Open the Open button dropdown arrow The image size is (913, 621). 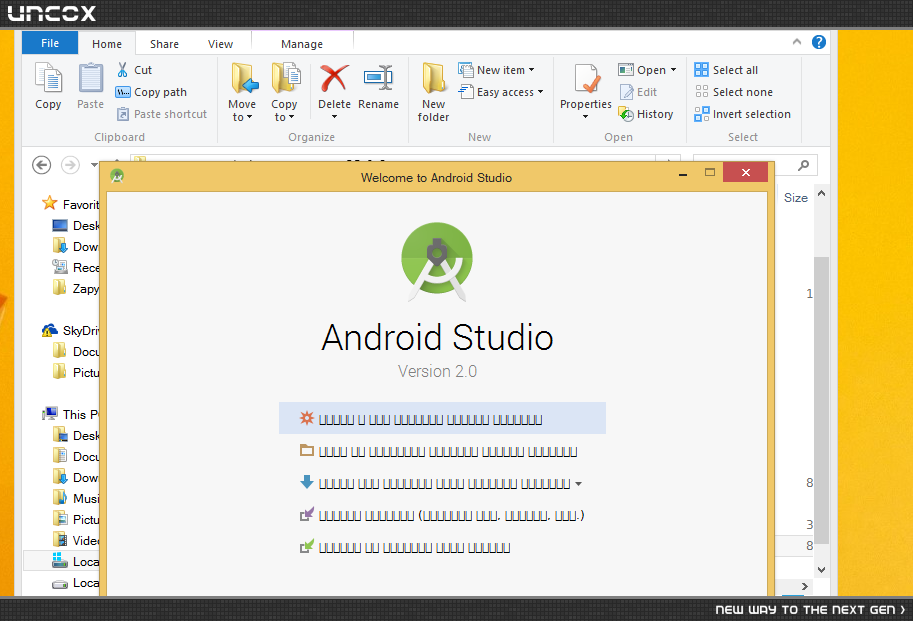(x=674, y=70)
